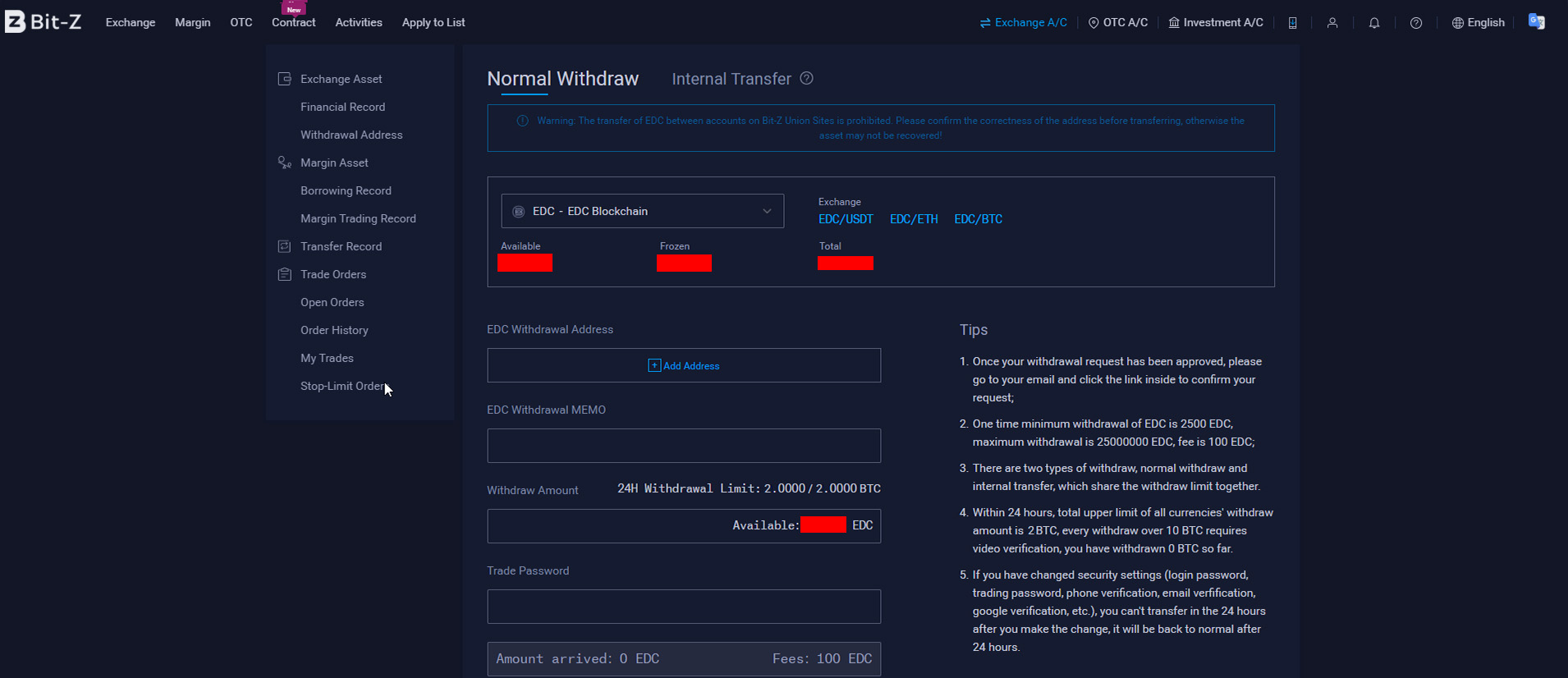
Task: Switch to the Normal Withdraw tab
Action: pyautogui.click(x=562, y=79)
